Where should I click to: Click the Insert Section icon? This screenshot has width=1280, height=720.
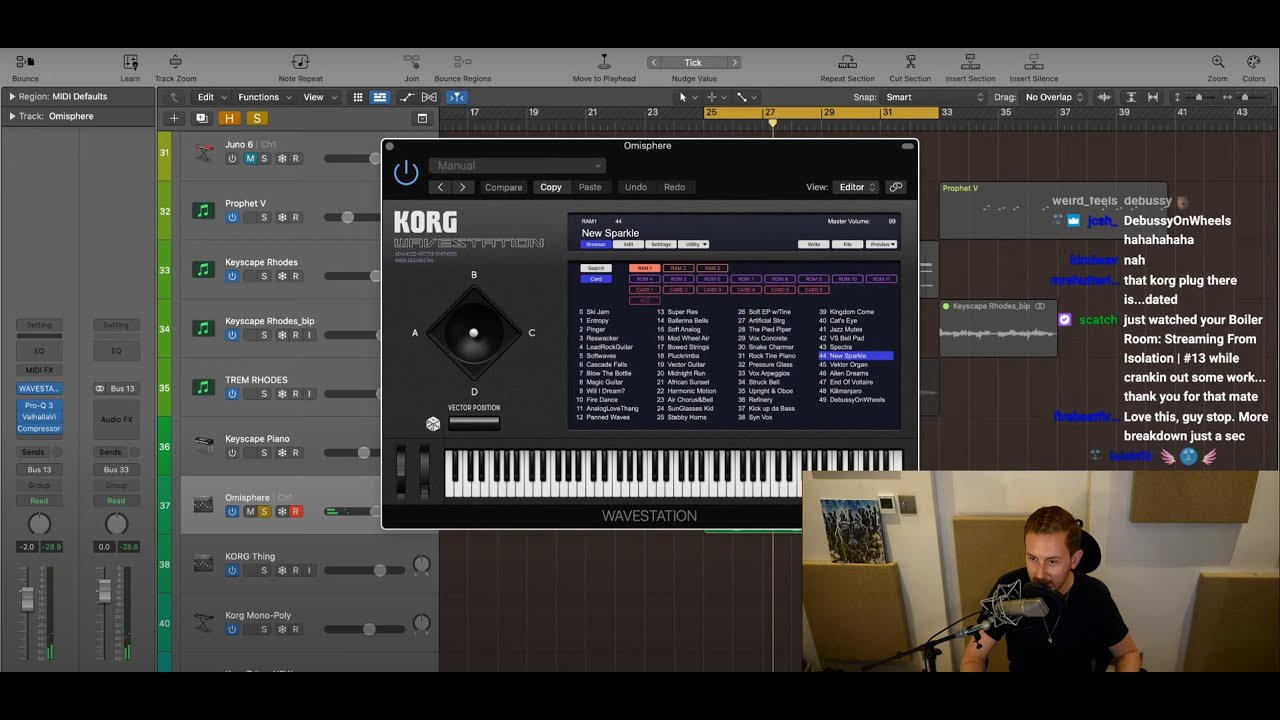970,62
